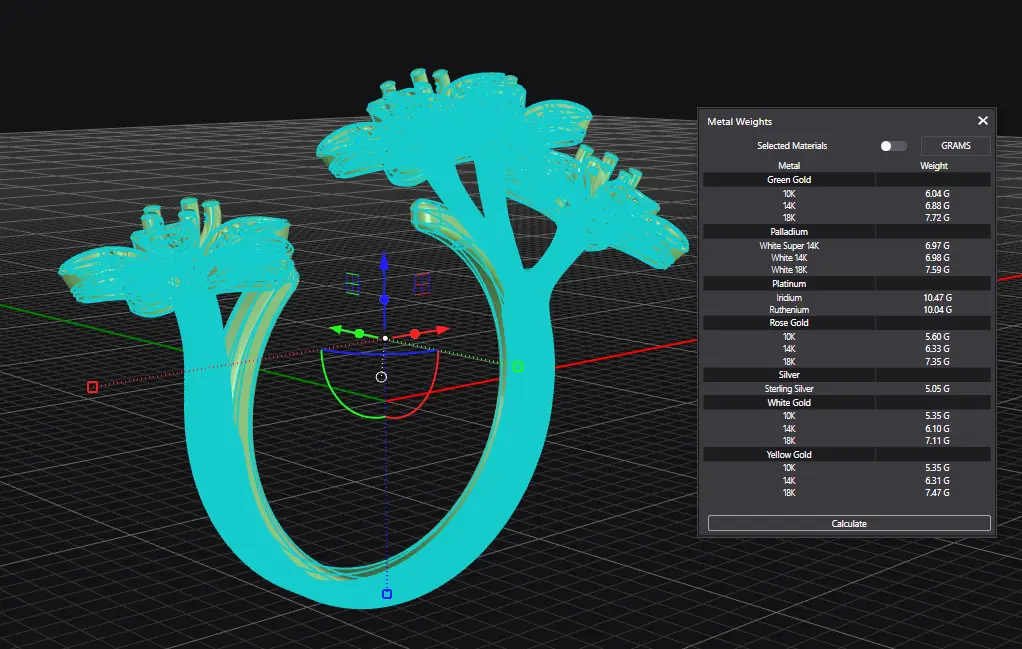The width and height of the screenshot is (1022, 649).
Task: Select the Palladium group row
Action: pyautogui.click(x=847, y=232)
